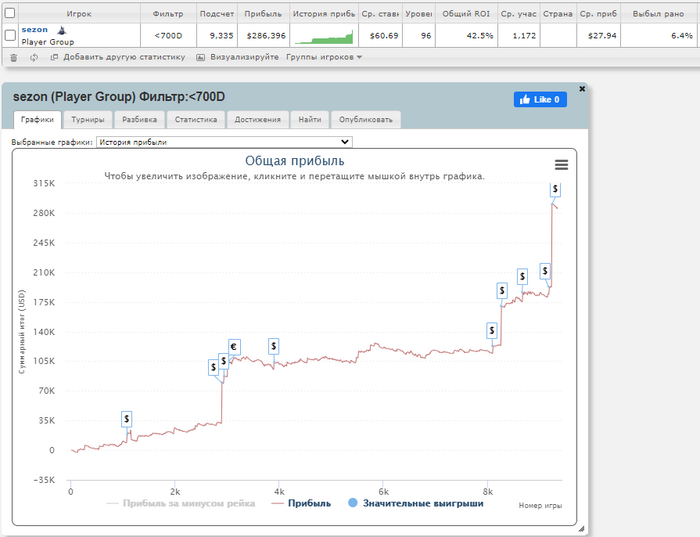Open the chart hamburger menu icon

tap(561, 165)
